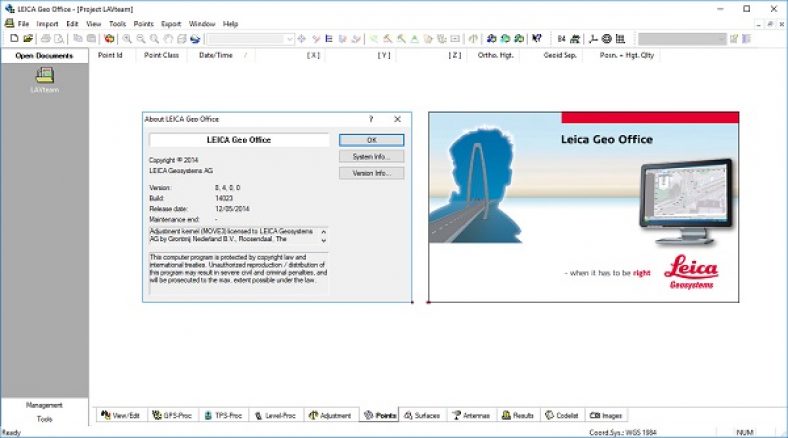Click the Ortho. Hgt. column header
The image size is (788, 438).
coord(496,55)
